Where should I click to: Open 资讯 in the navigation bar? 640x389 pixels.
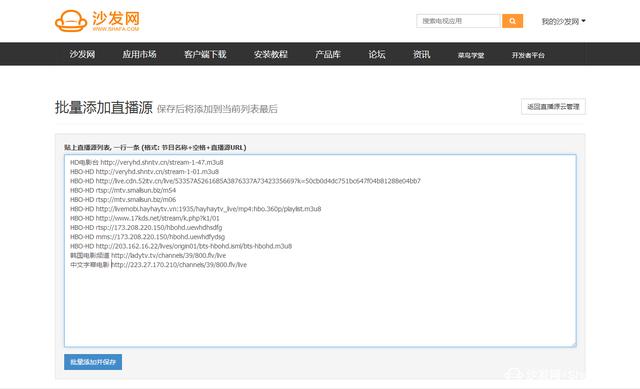tap(421, 54)
